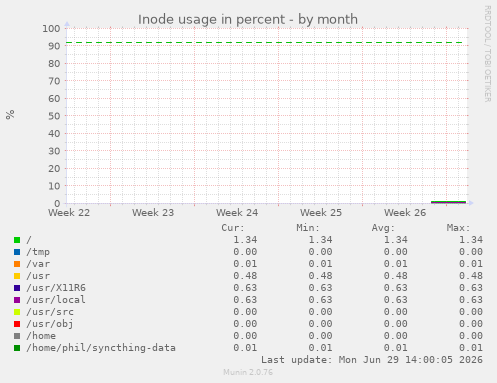Click the data line at the end of Week 26
Image resolution: width=497 pixels, height=383 pixels.
click(x=448, y=202)
